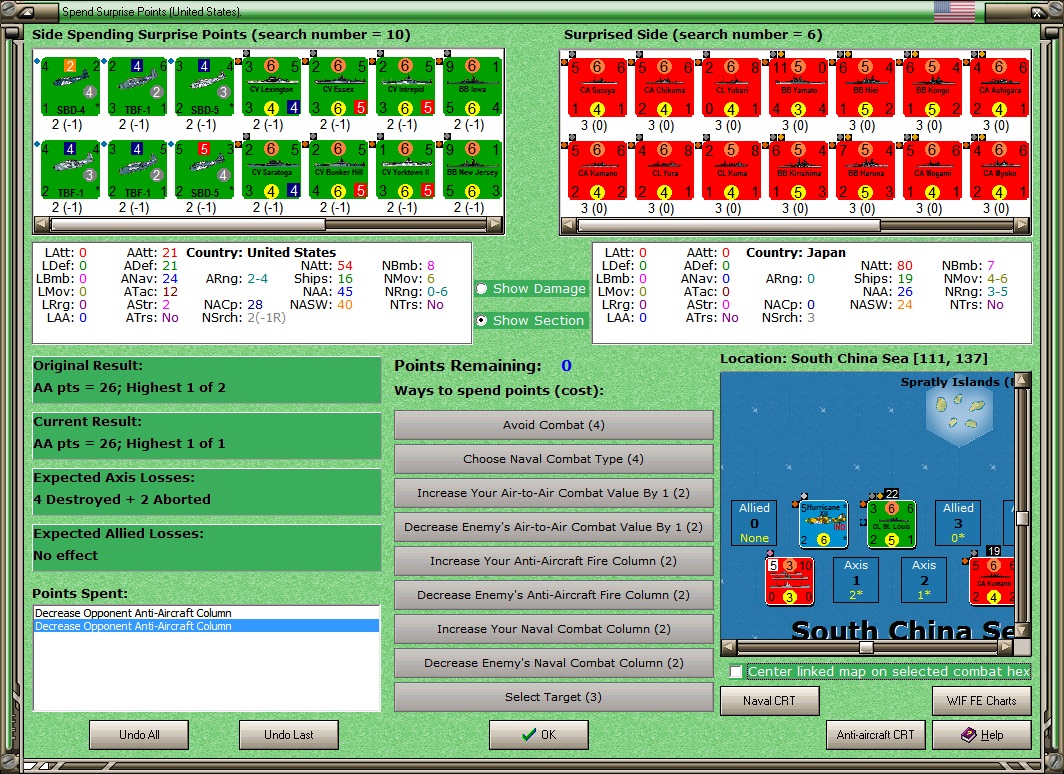This screenshot has width=1064, height=774.
Task: Select the SBD-5 counter with red 5 box
Action: coord(204,170)
